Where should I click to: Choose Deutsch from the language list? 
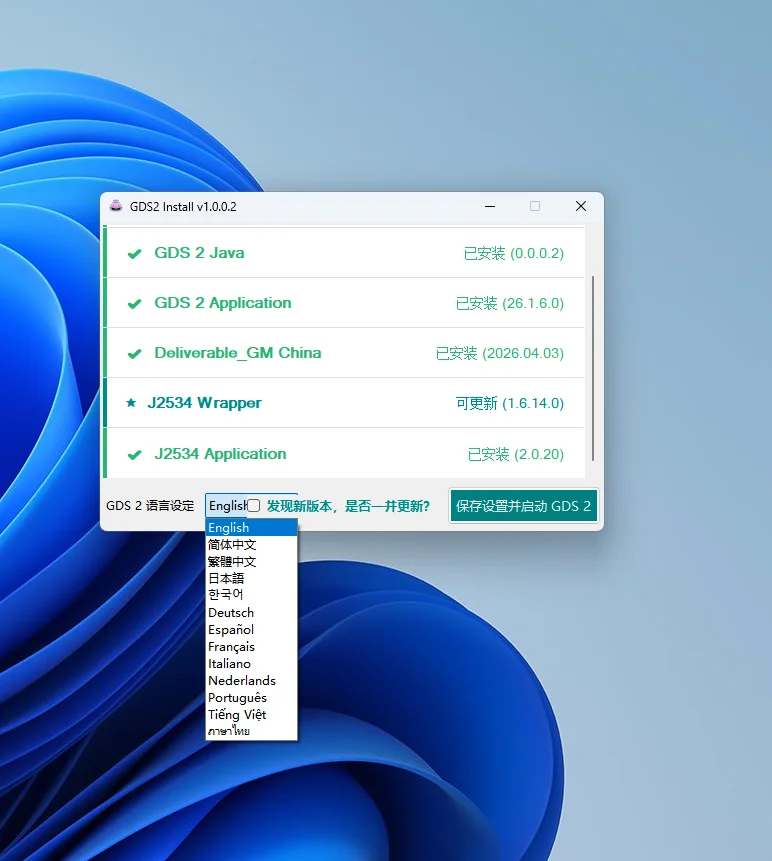pos(251,612)
